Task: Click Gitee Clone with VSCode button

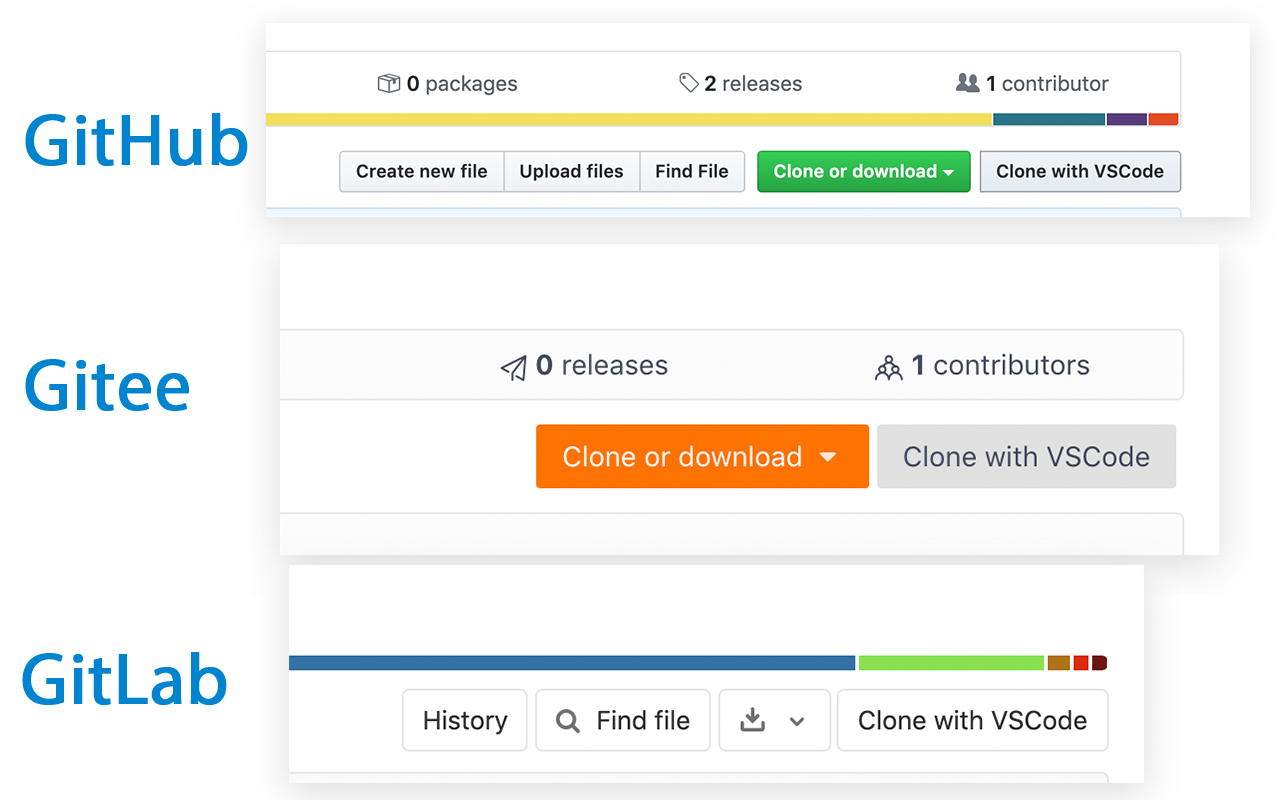Action: [x=1026, y=457]
